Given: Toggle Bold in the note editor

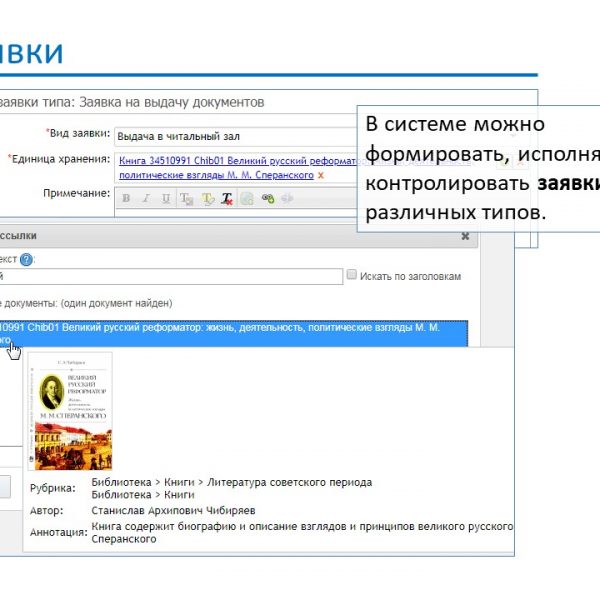Looking at the screenshot, I should [126, 198].
